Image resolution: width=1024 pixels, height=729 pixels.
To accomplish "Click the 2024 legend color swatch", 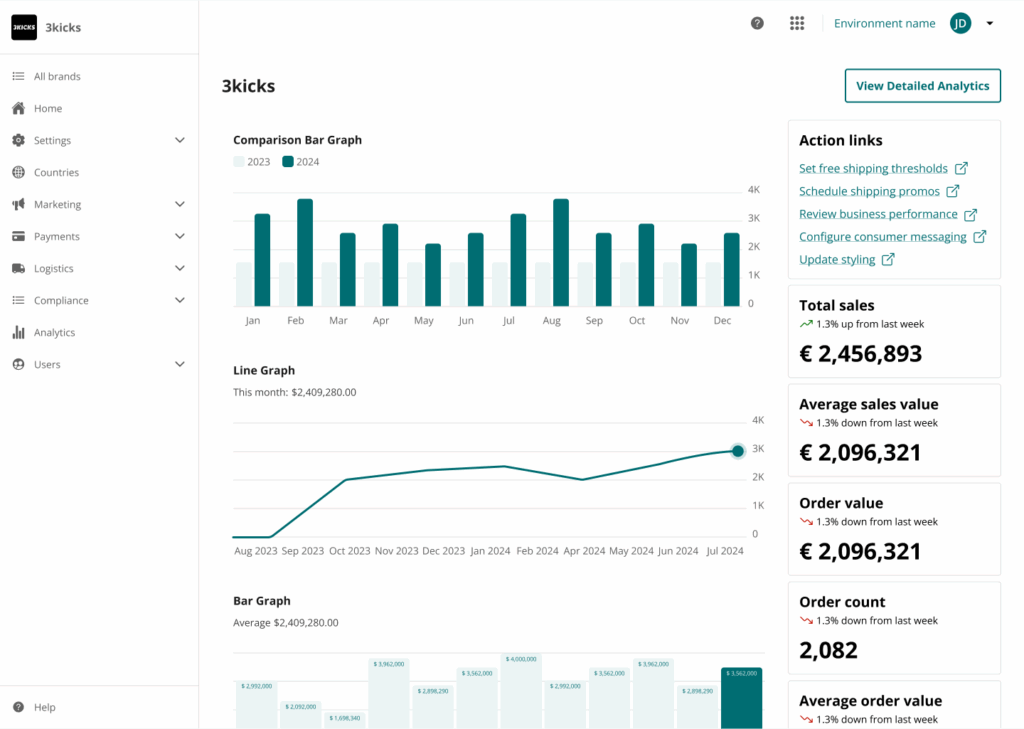I will coord(287,161).
